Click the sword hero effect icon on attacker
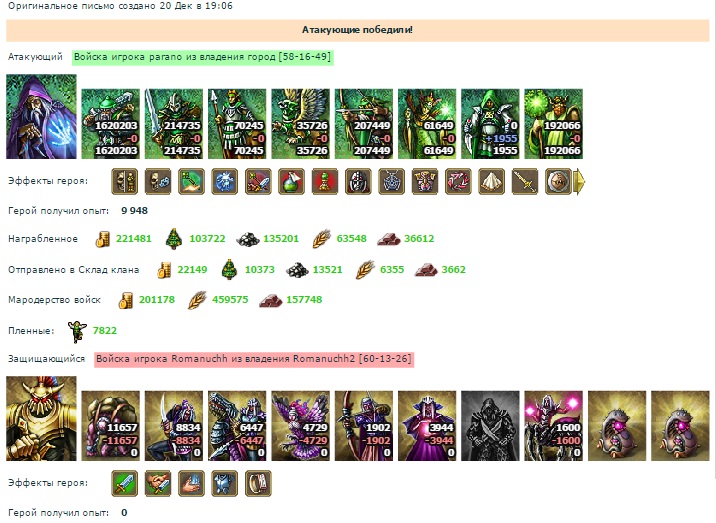The image size is (716, 523). coord(525,182)
